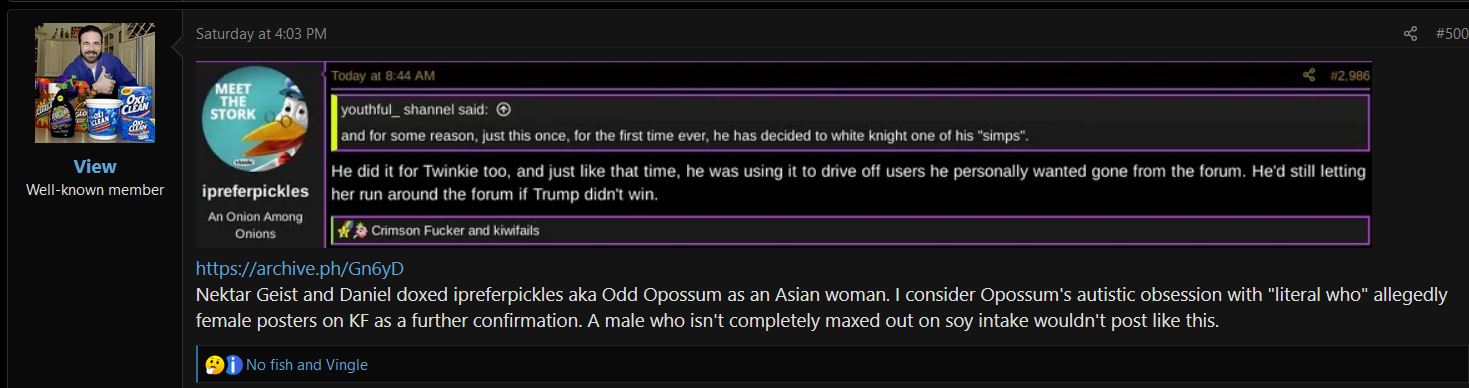The height and width of the screenshot is (388, 1469).
Task: Click the Crimson Fucker and kiwifails reactions text
Action: tap(455, 230)
